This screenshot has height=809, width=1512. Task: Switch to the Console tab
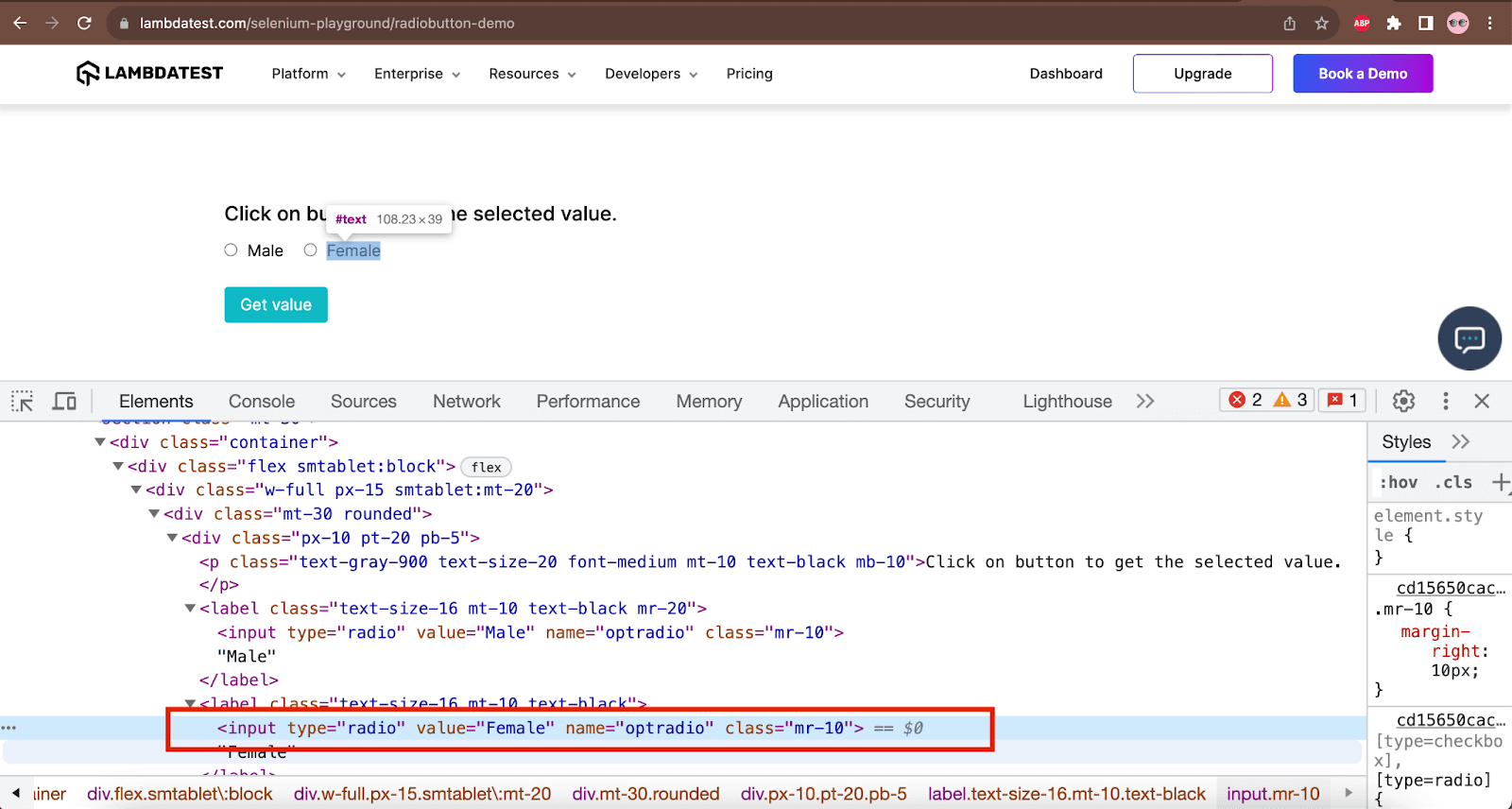pos(262,401)
